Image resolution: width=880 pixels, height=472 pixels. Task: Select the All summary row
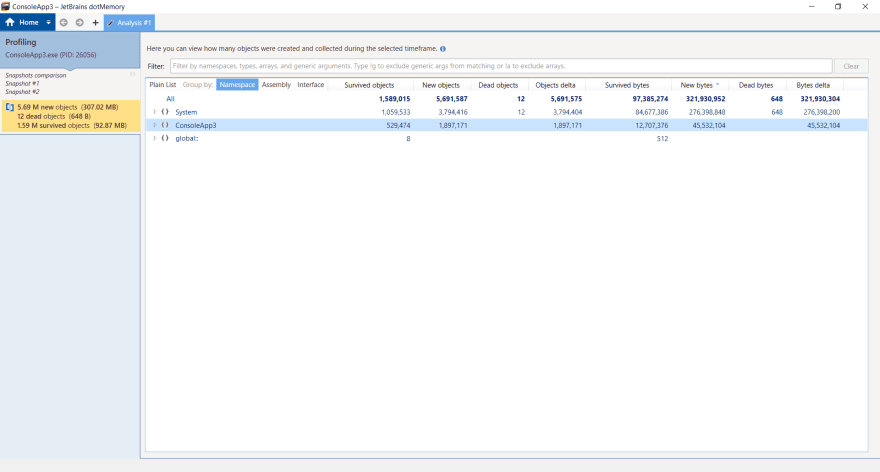[506, 99]
